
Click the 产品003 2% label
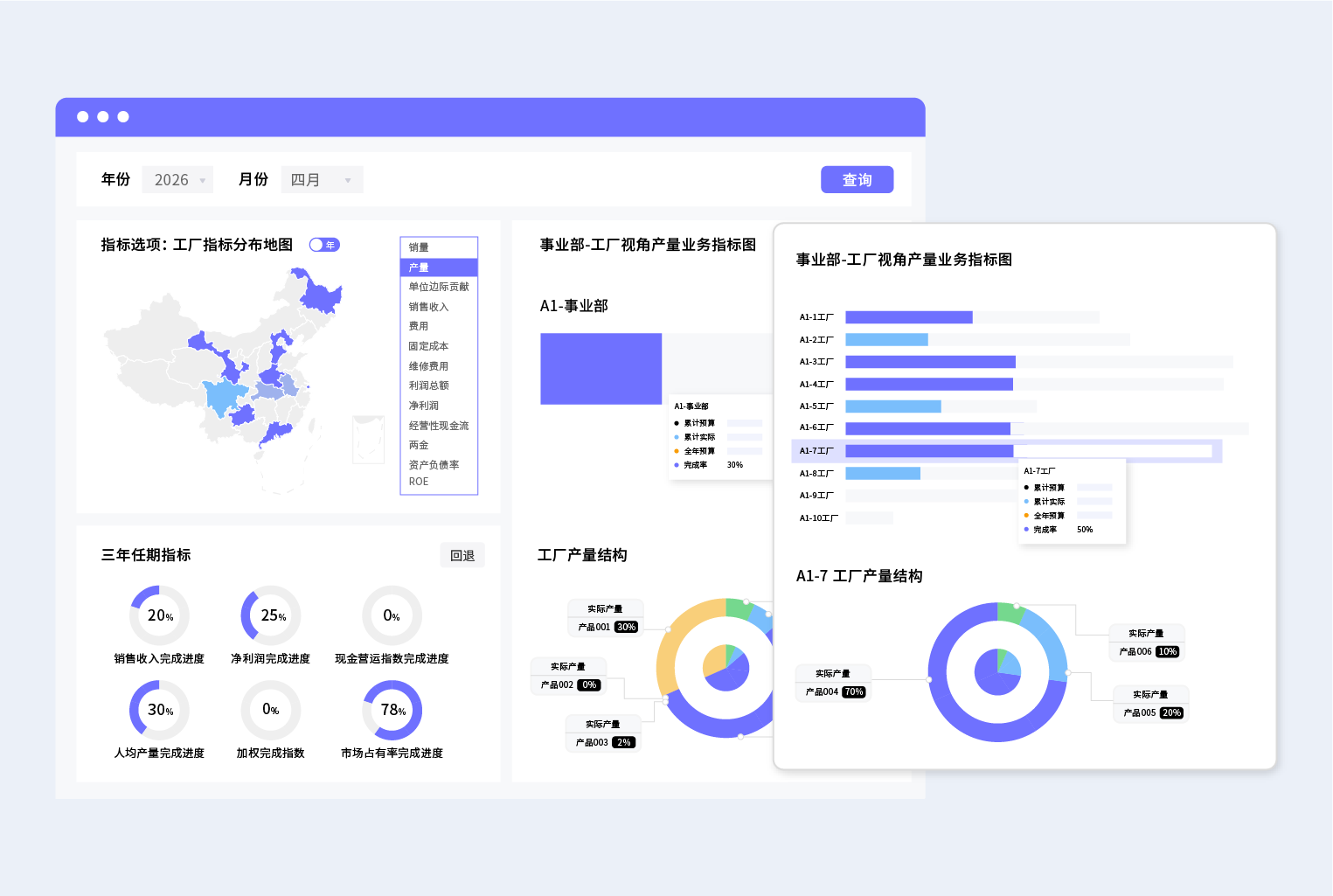point(603,742)
